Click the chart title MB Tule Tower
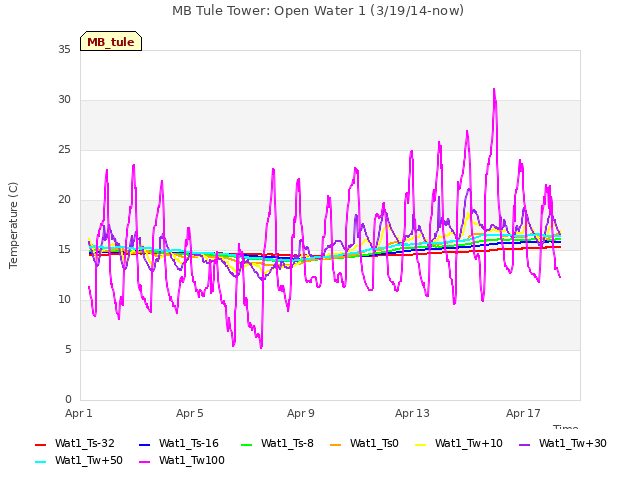Image resolution: width=640 pixels, height=480 pixels. click(x=318, y=11)
